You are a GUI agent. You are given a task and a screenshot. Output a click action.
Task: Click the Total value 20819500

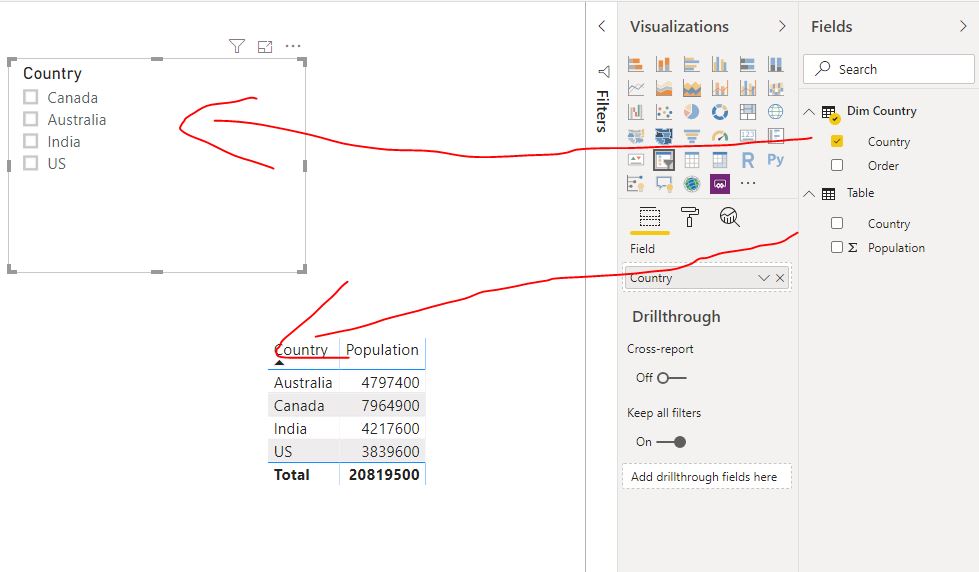[384, 475]
